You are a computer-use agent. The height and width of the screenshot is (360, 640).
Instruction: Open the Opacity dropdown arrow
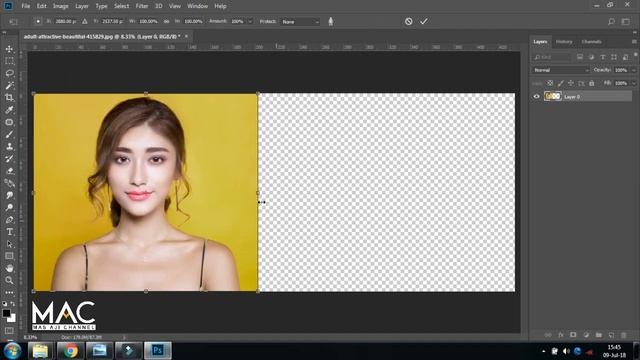[x=633, y=70]
